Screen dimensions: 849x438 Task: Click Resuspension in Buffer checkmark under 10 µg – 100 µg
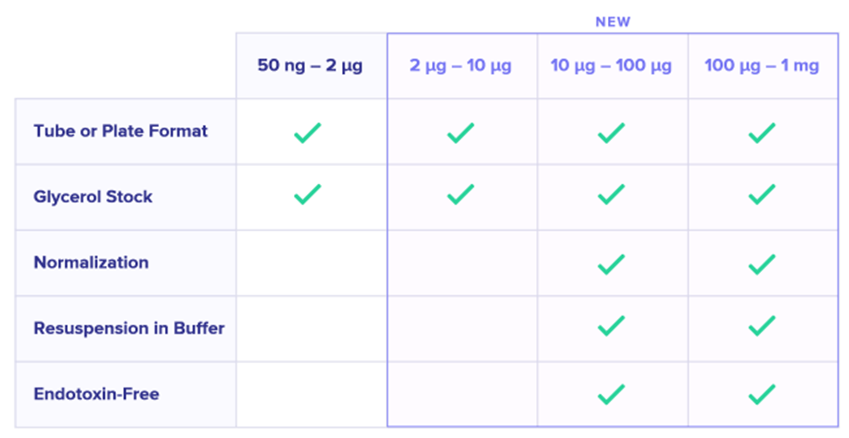tap(610, 326)
